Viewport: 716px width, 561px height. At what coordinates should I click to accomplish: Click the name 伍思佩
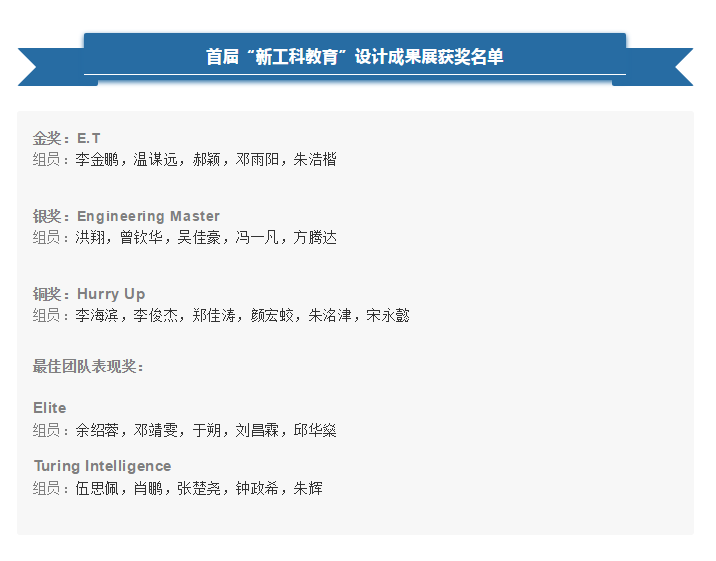97,488
